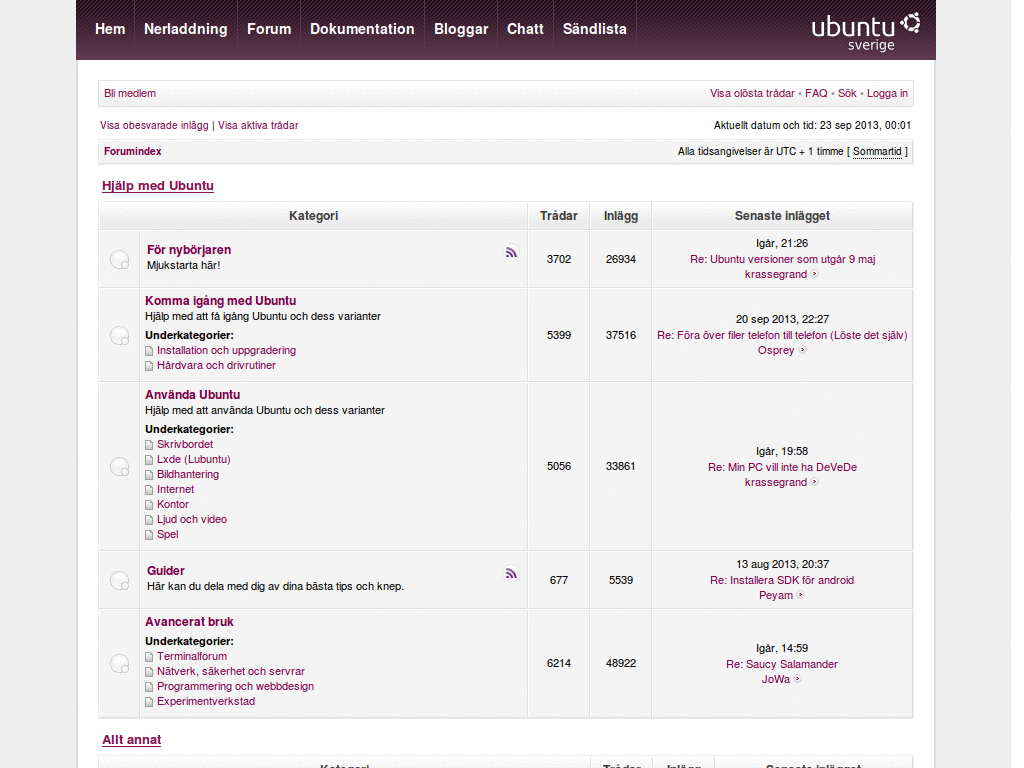Click the Ubuntu Sverige logo
Screen dimensions: 1024x768
pyautogui.click(x=866, y=29)
